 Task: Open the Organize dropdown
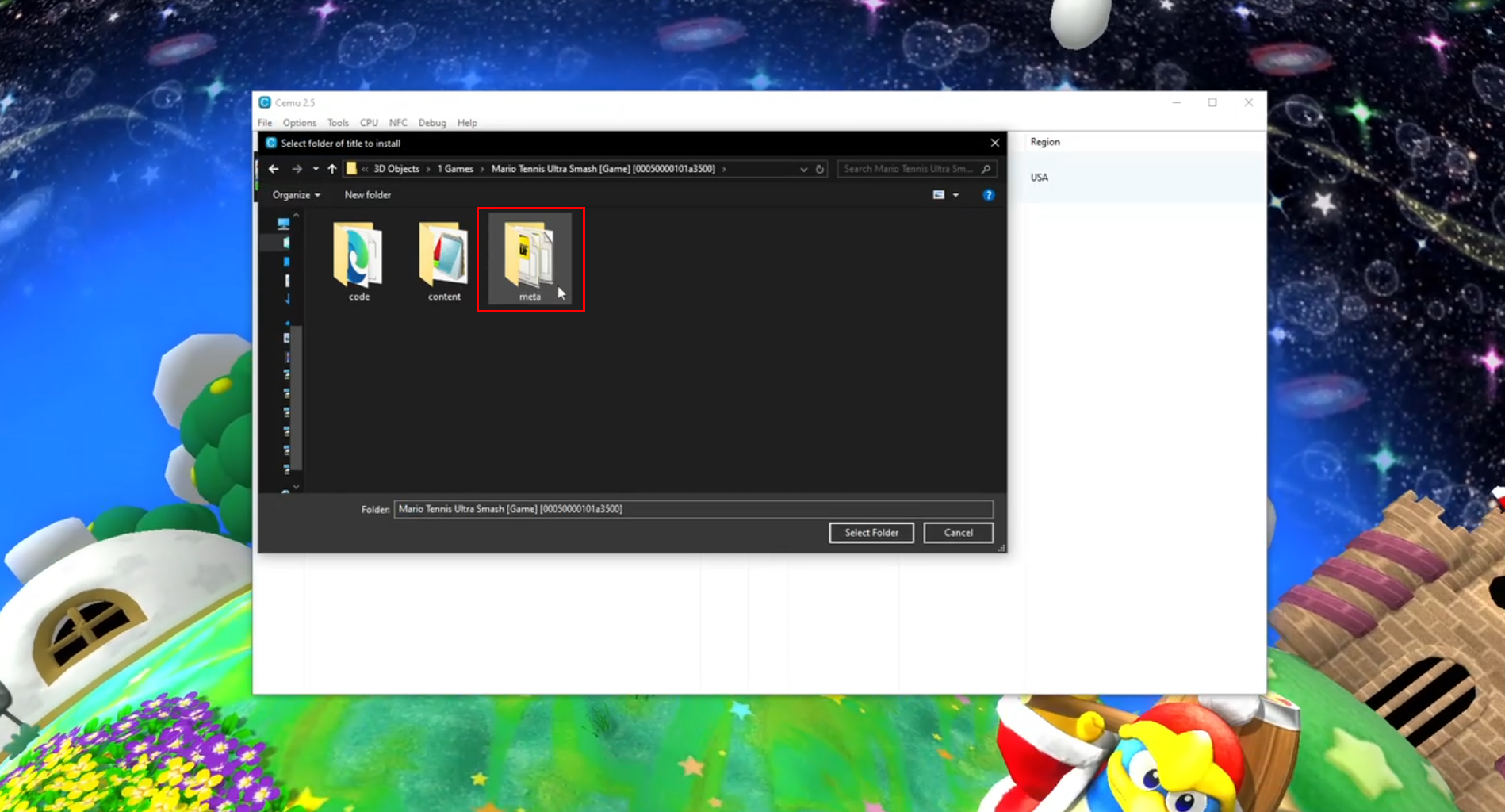click(x=294, y=195)
